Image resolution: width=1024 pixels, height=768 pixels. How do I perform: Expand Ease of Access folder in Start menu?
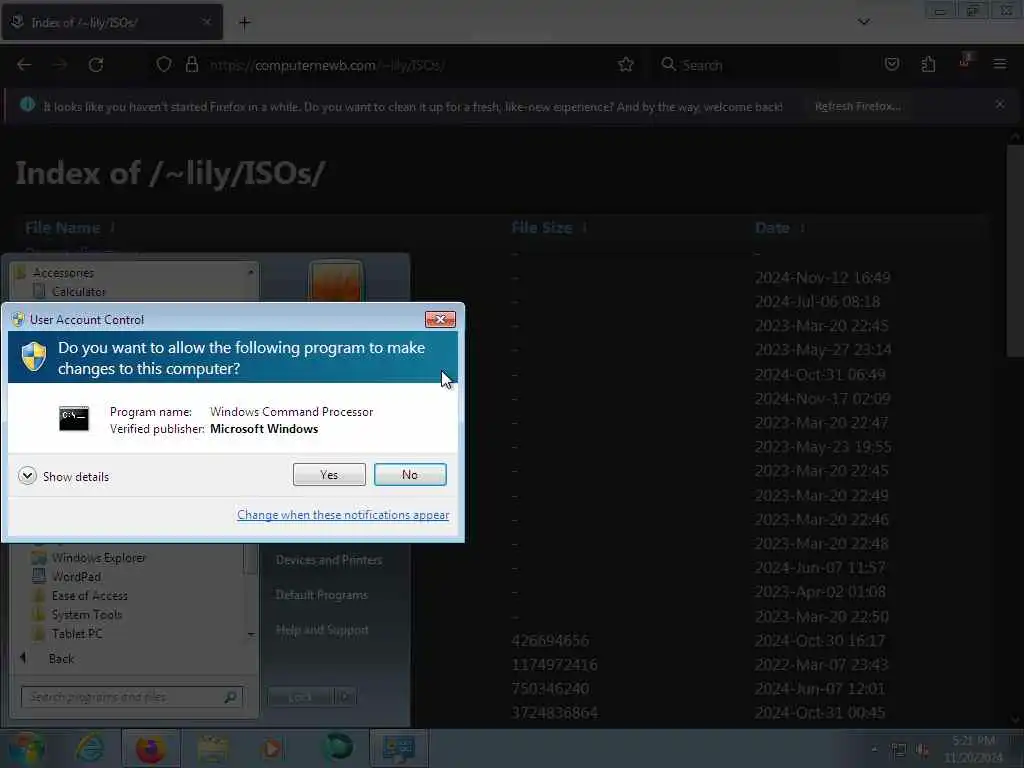point(89,596)
